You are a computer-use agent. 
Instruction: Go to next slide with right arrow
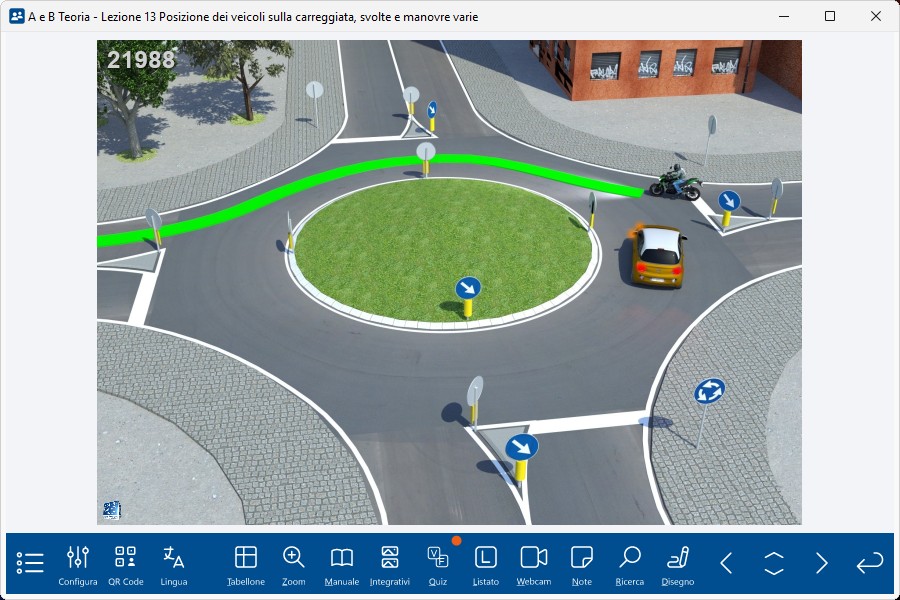pyautogui.click(x=822, y=563)
